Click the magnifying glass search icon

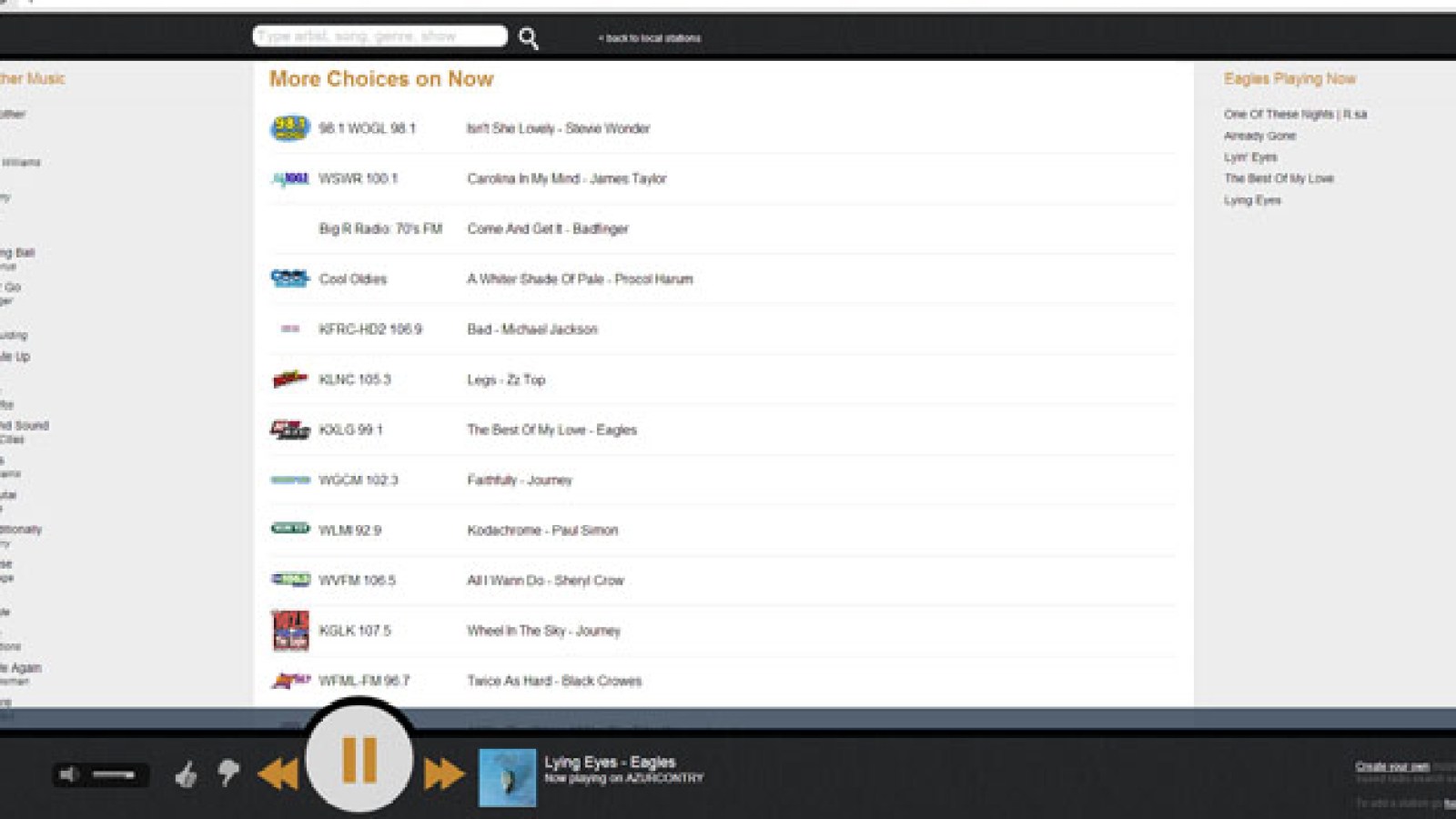point(528,38)
